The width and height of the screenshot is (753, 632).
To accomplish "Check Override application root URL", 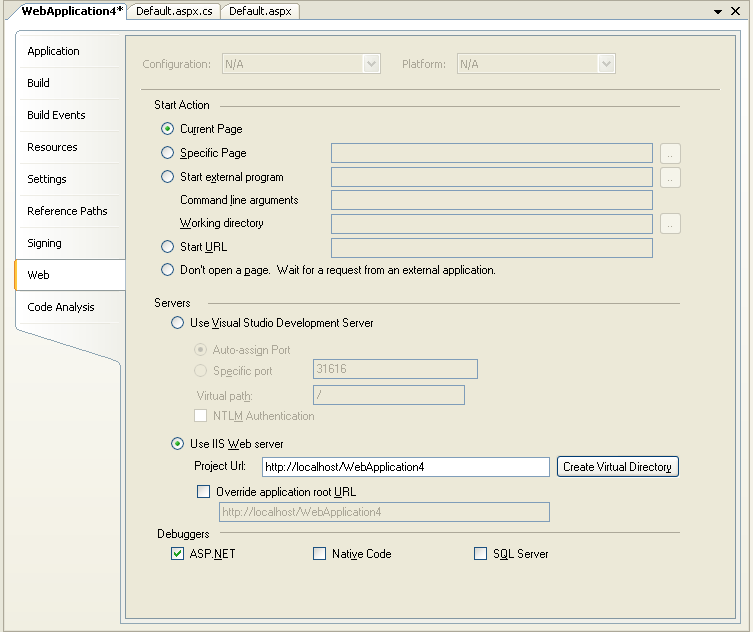I will pos(204,492).
